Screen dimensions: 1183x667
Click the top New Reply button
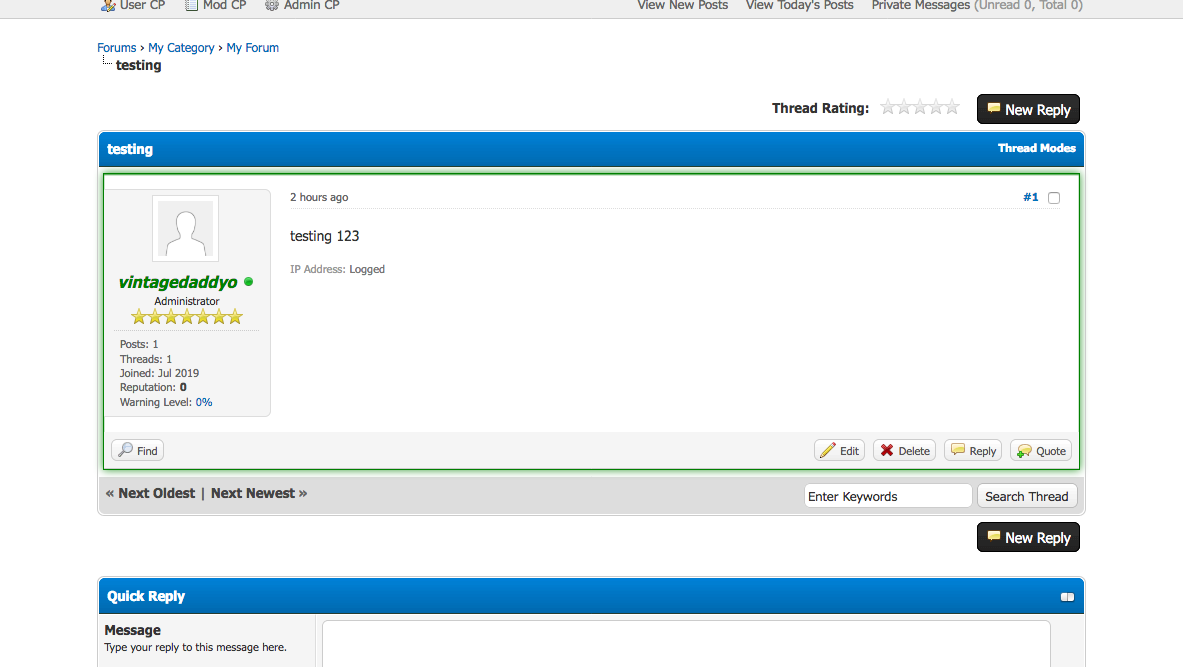tap(1028, 109)
